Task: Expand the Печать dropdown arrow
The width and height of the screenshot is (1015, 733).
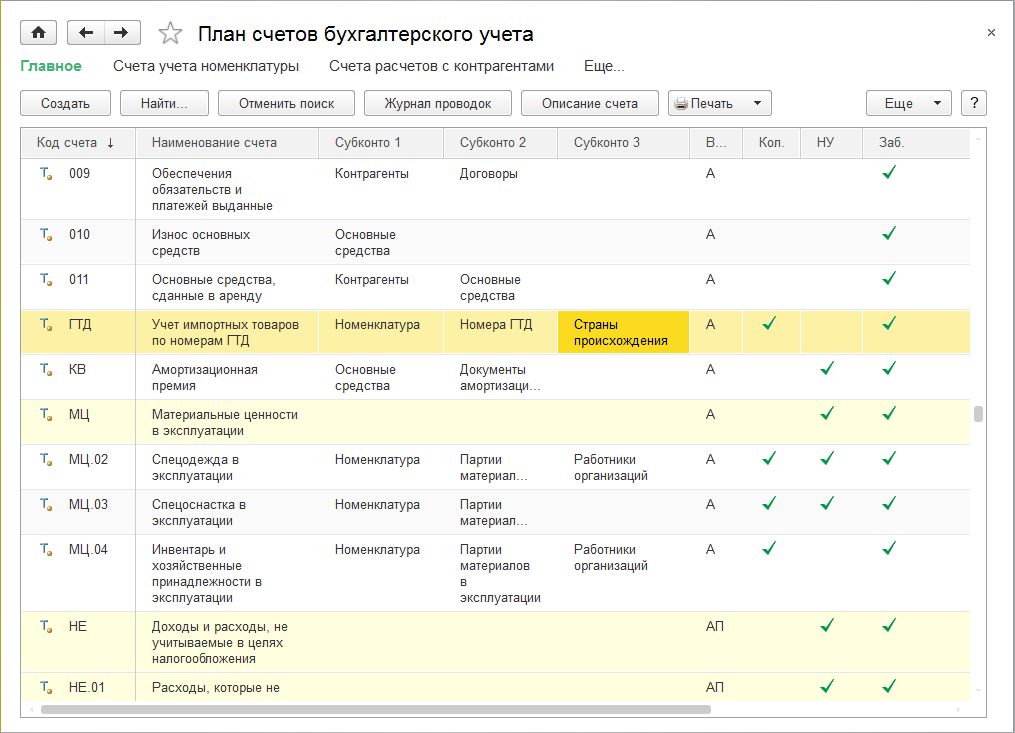Action: point(757,103)
